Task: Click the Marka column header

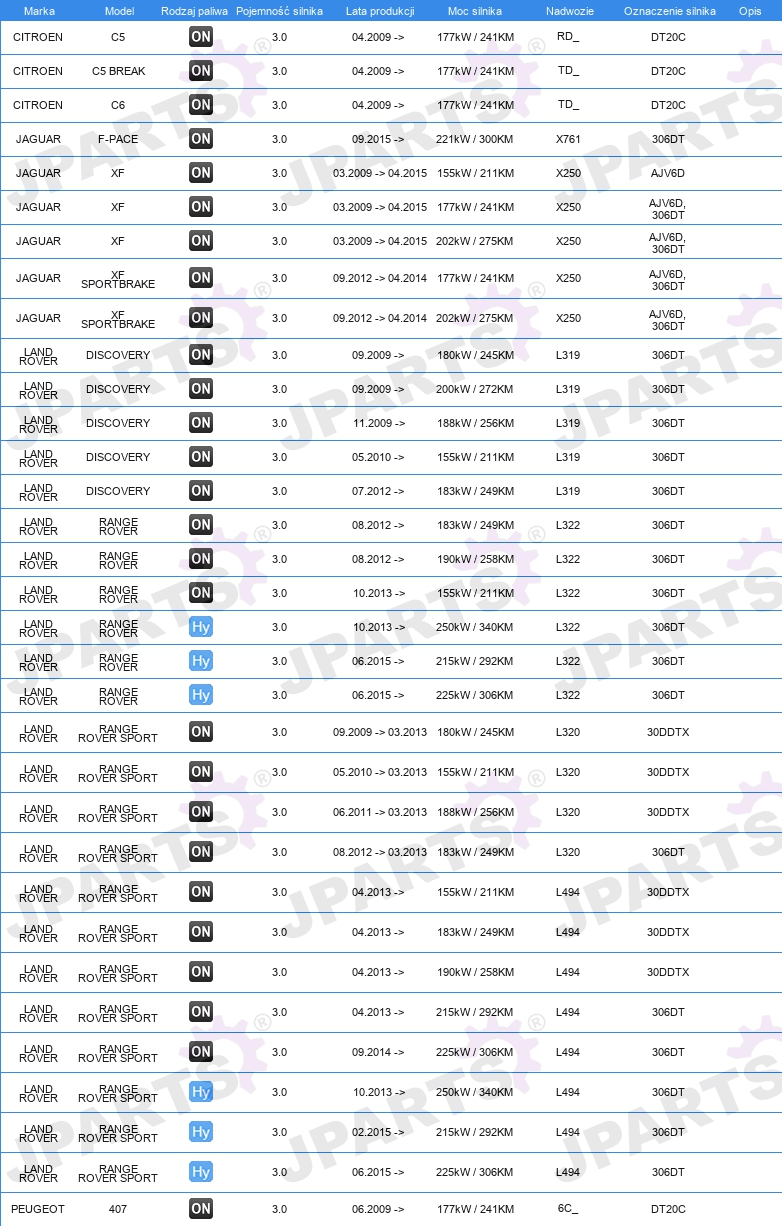Action: pos(39,11)
